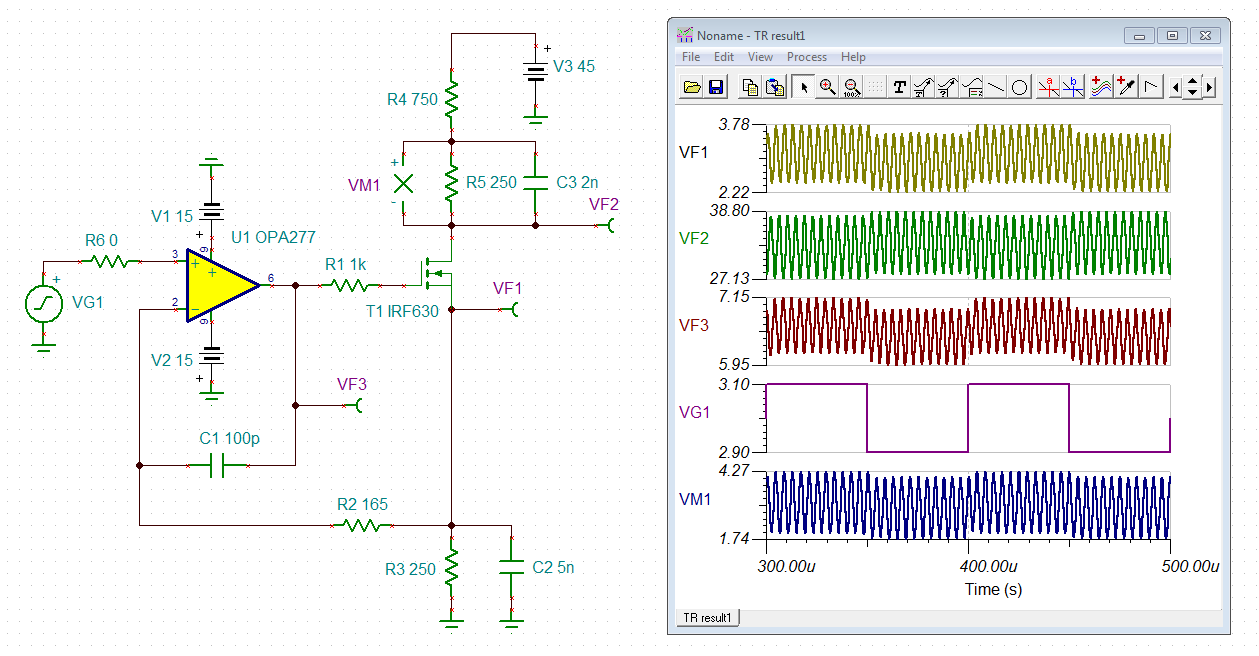Image resolution: width=1259 pixels, height=656 pixels.
Task: Activate cursor 'a' icon
Action: coord(1049,88)
